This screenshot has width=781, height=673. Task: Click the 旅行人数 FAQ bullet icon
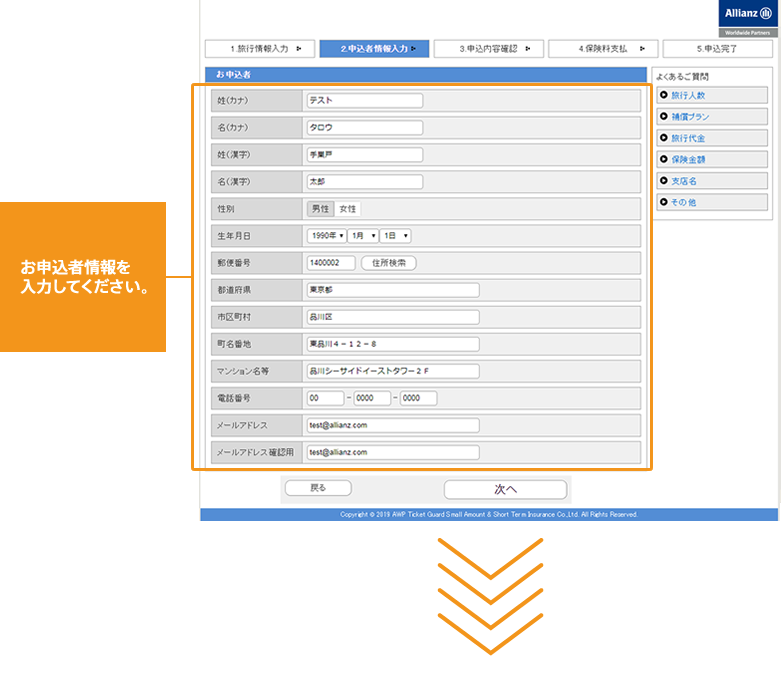pyautogui.click(x=662, y=95)
